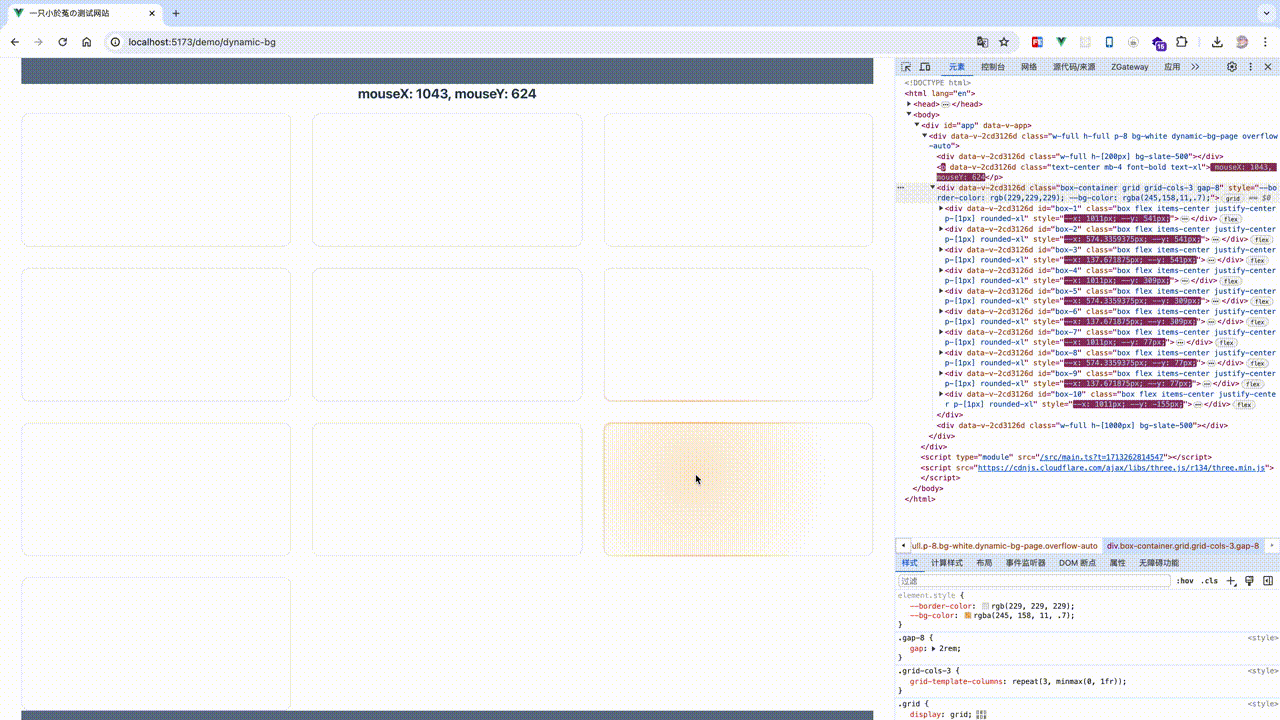This screenshot has height=720, width=1280.
Task: Open DevTools settings gear
Action: (1232, 67)
